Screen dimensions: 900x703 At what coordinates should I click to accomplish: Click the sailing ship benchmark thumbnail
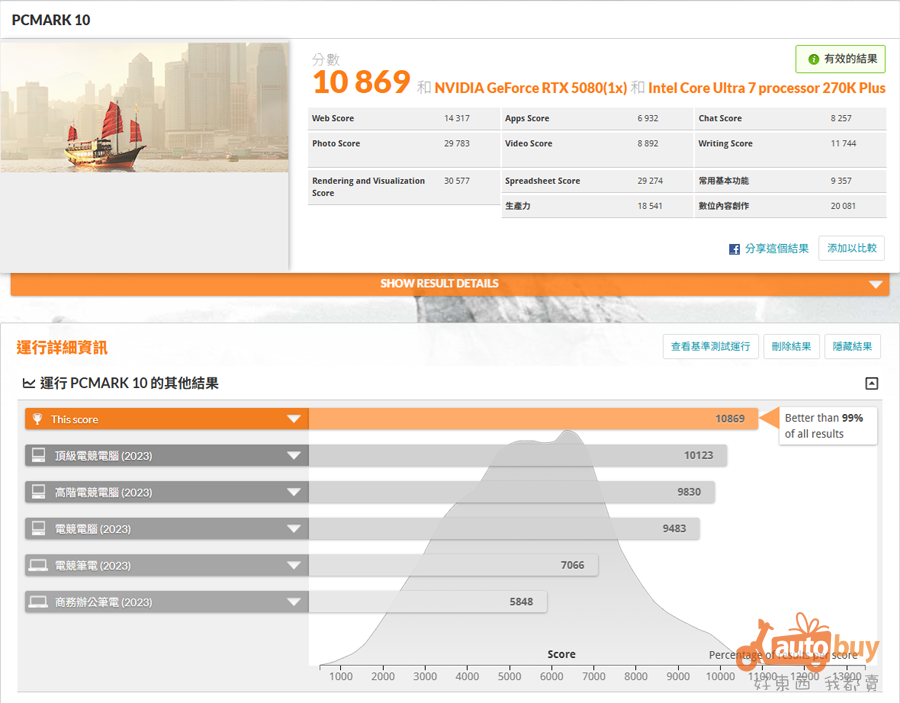[x=144, y=106]
